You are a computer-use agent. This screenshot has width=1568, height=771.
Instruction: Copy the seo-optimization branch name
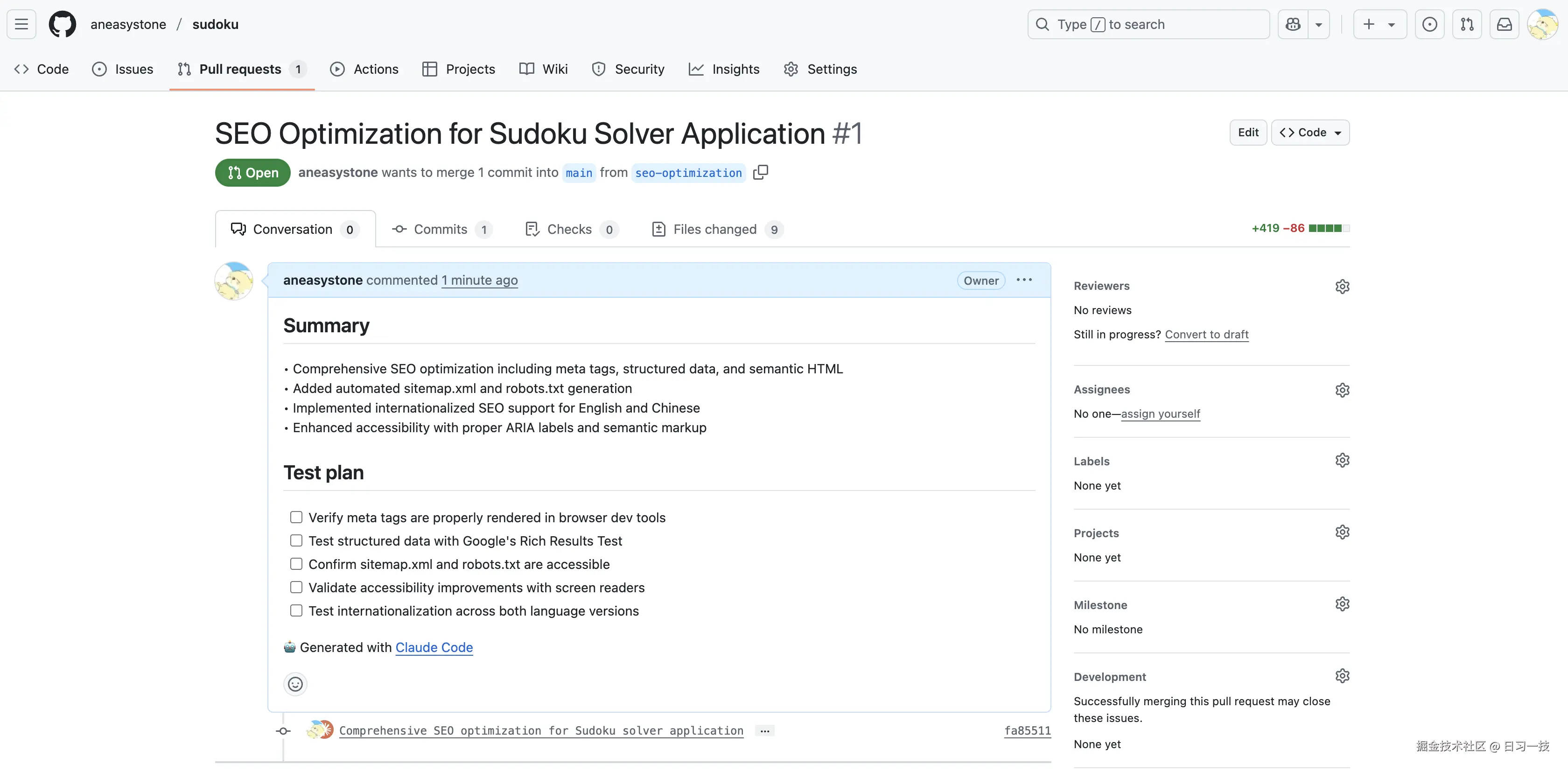pos(760,172)
